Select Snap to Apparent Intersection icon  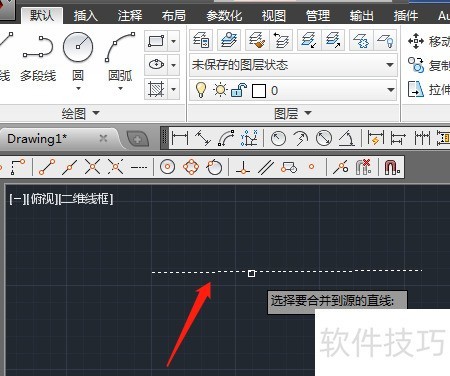tap(115, 167)
